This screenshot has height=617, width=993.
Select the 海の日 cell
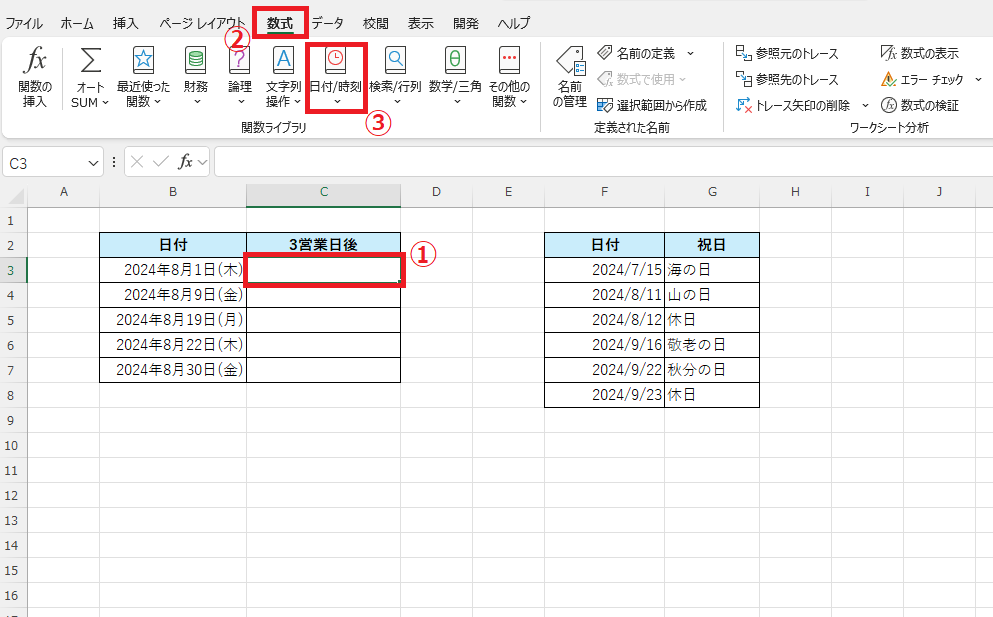pos(712,270)
